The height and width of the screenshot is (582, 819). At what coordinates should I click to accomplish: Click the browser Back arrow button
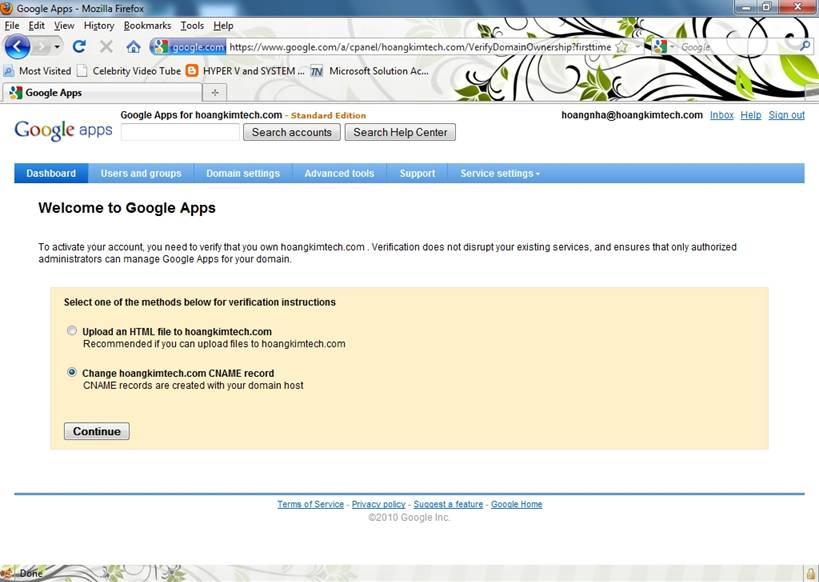coord(17,47)
